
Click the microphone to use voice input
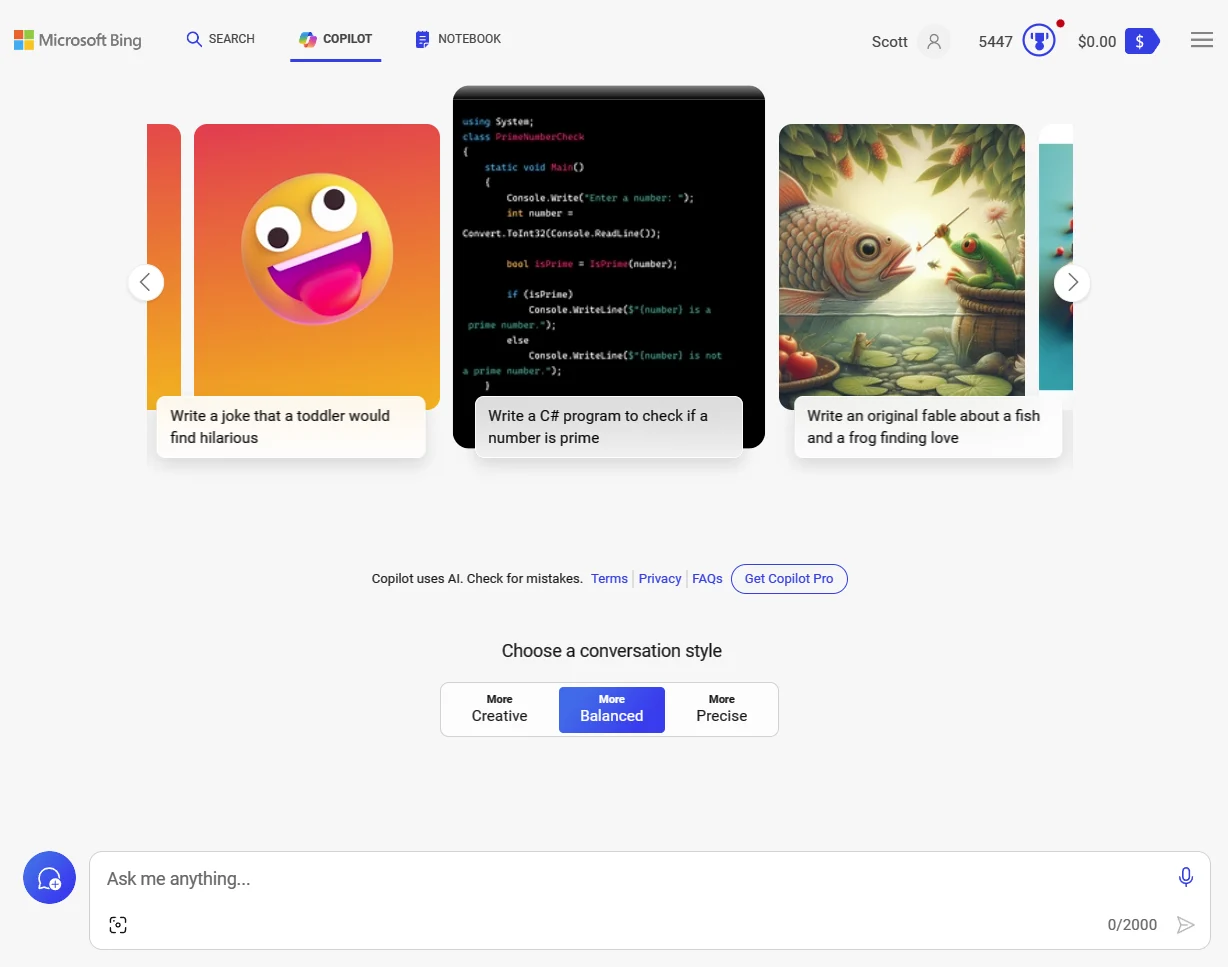coord(1185,877)
